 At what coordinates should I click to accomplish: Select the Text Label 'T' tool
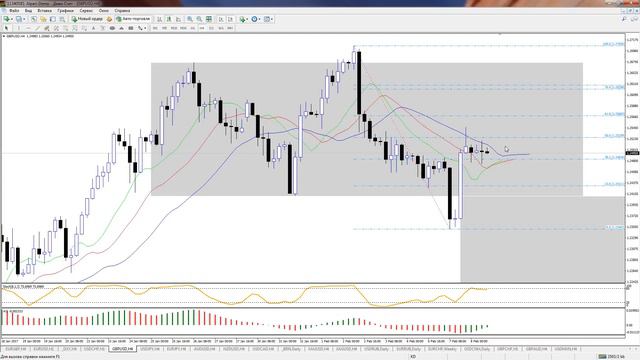click(x=103, y=28)
